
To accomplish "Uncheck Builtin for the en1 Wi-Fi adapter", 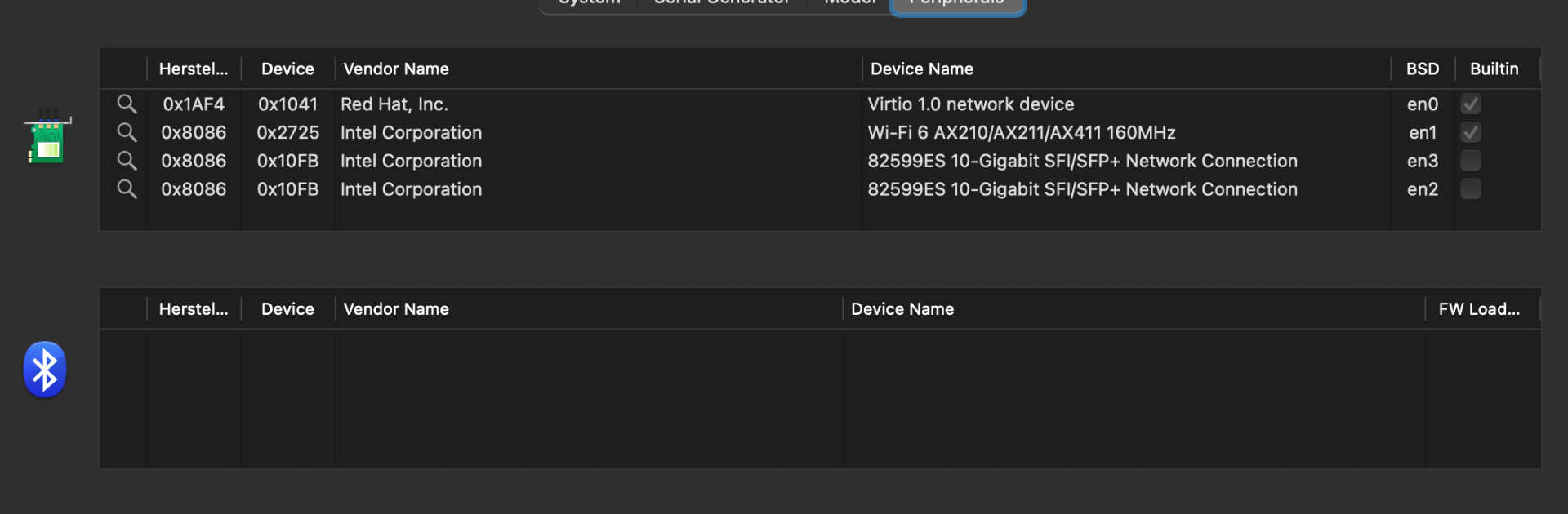I will (x=1471, y=132).
